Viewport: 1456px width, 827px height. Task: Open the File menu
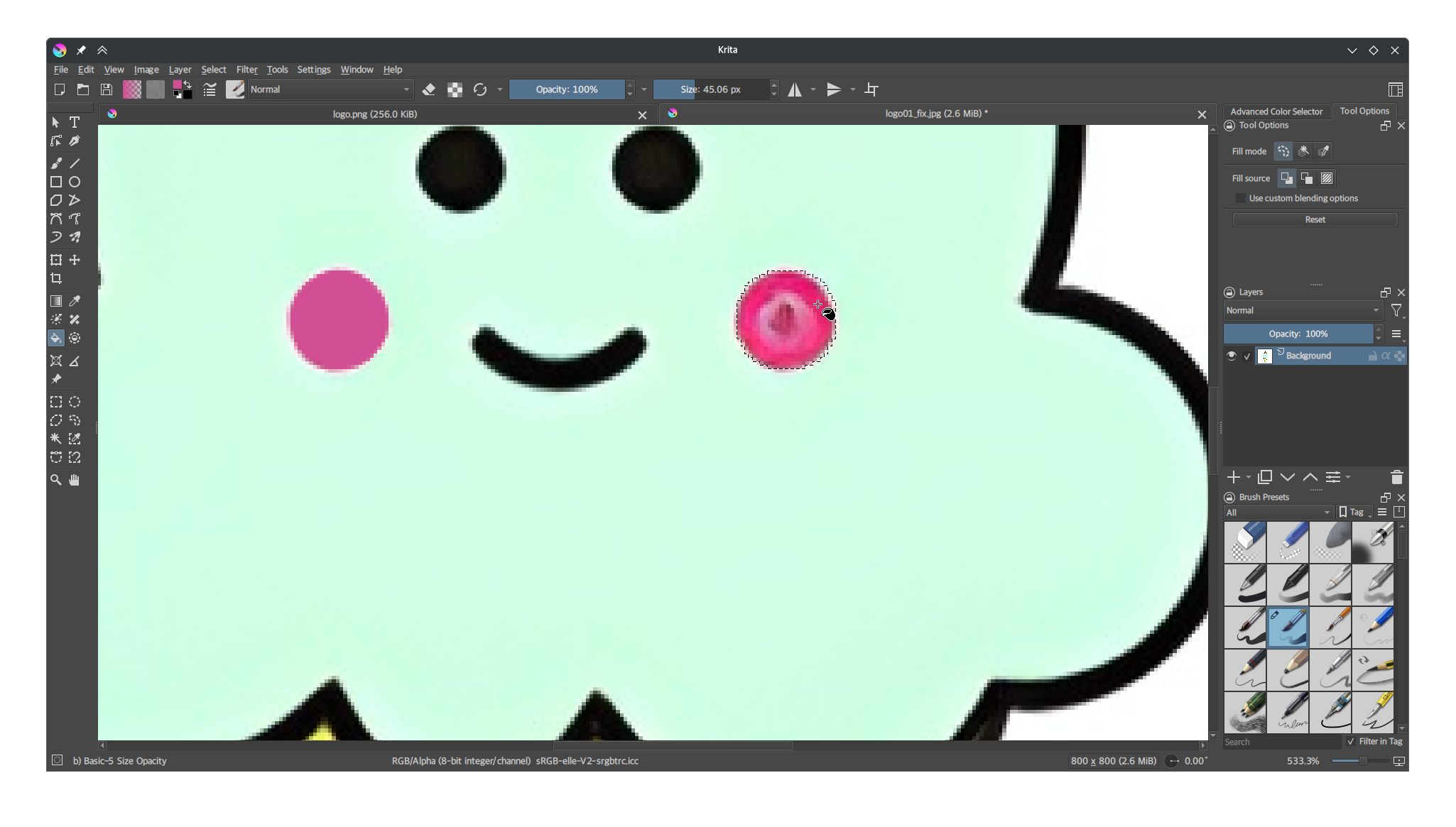[61, 70]
